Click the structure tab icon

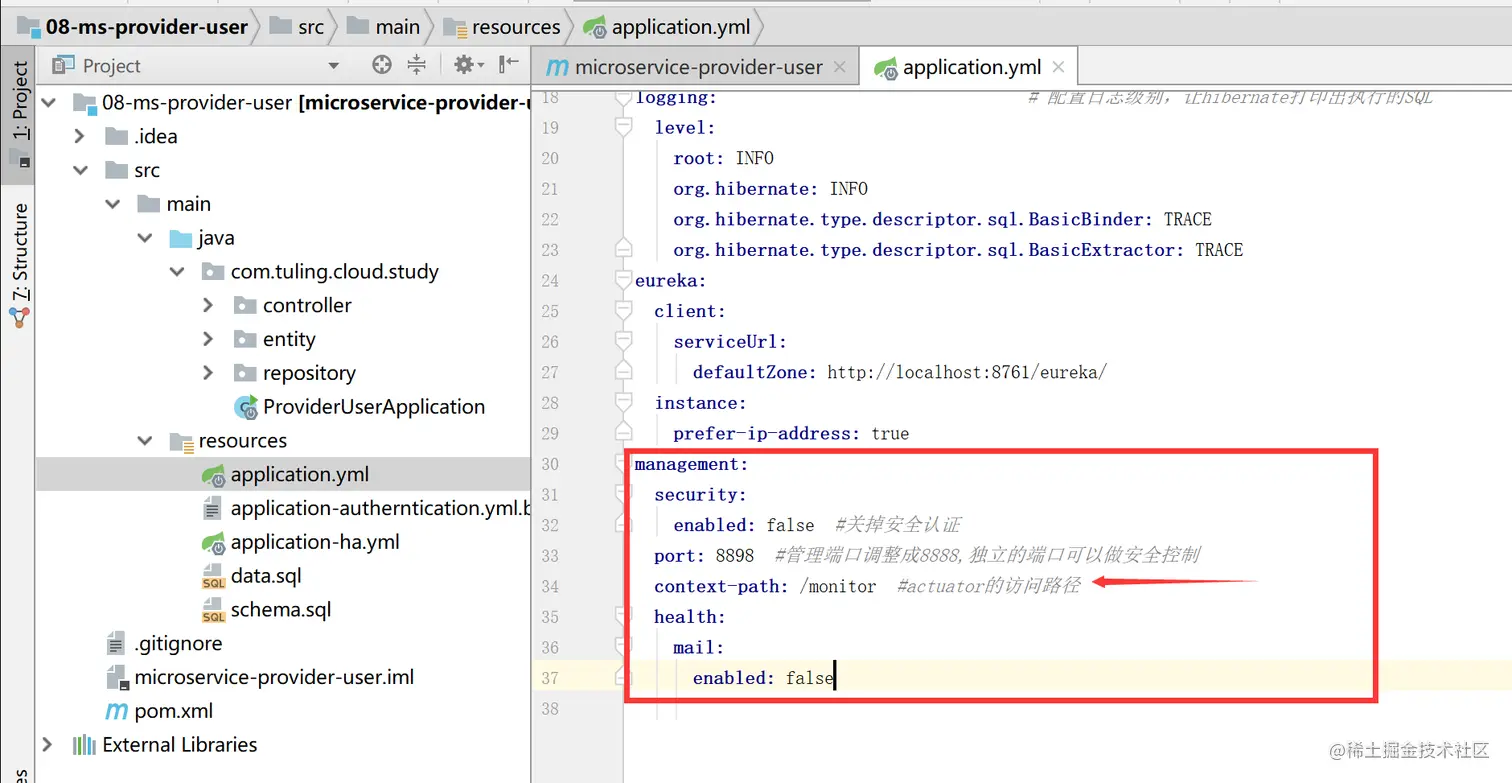click(x=19, y=318)
